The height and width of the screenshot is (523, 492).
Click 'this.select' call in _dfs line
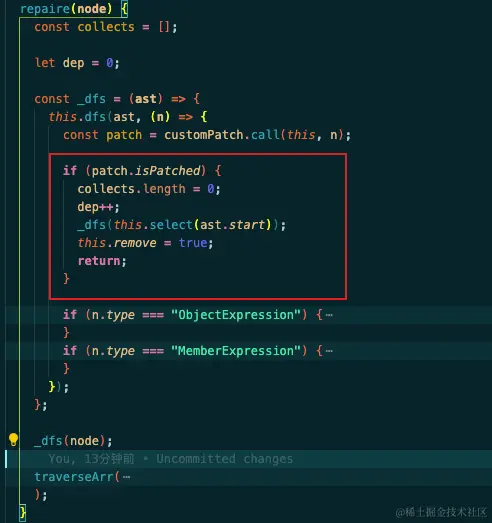(x=153, y=225)
